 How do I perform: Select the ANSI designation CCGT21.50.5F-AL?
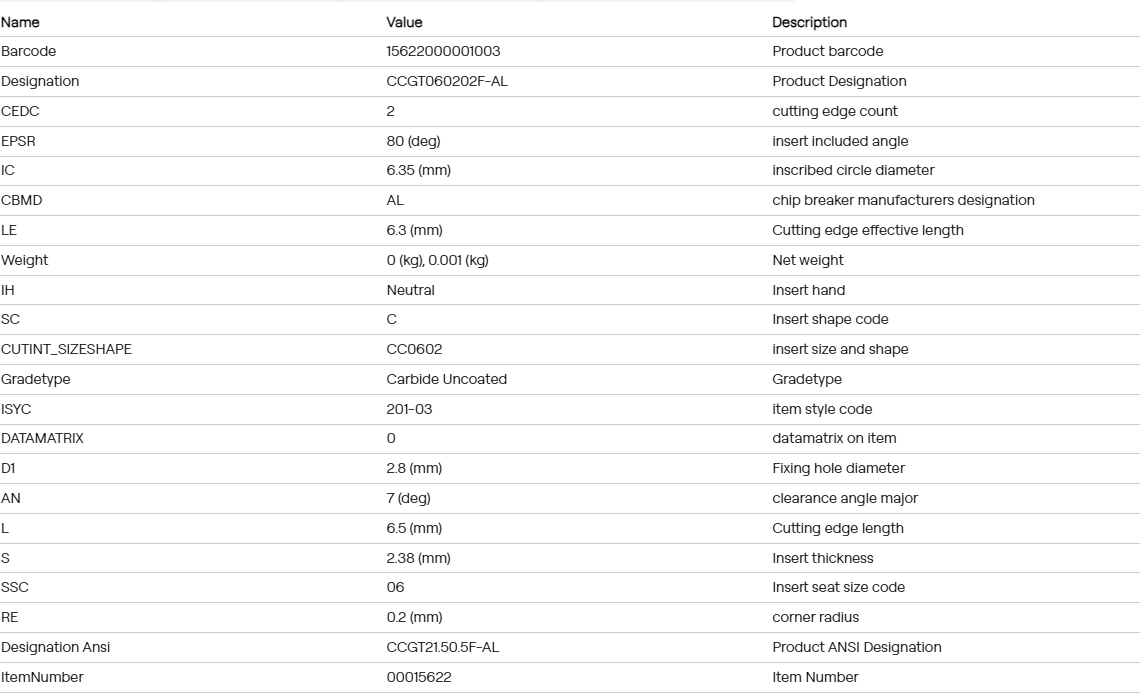pyautogui.click(x=443, y=647)
